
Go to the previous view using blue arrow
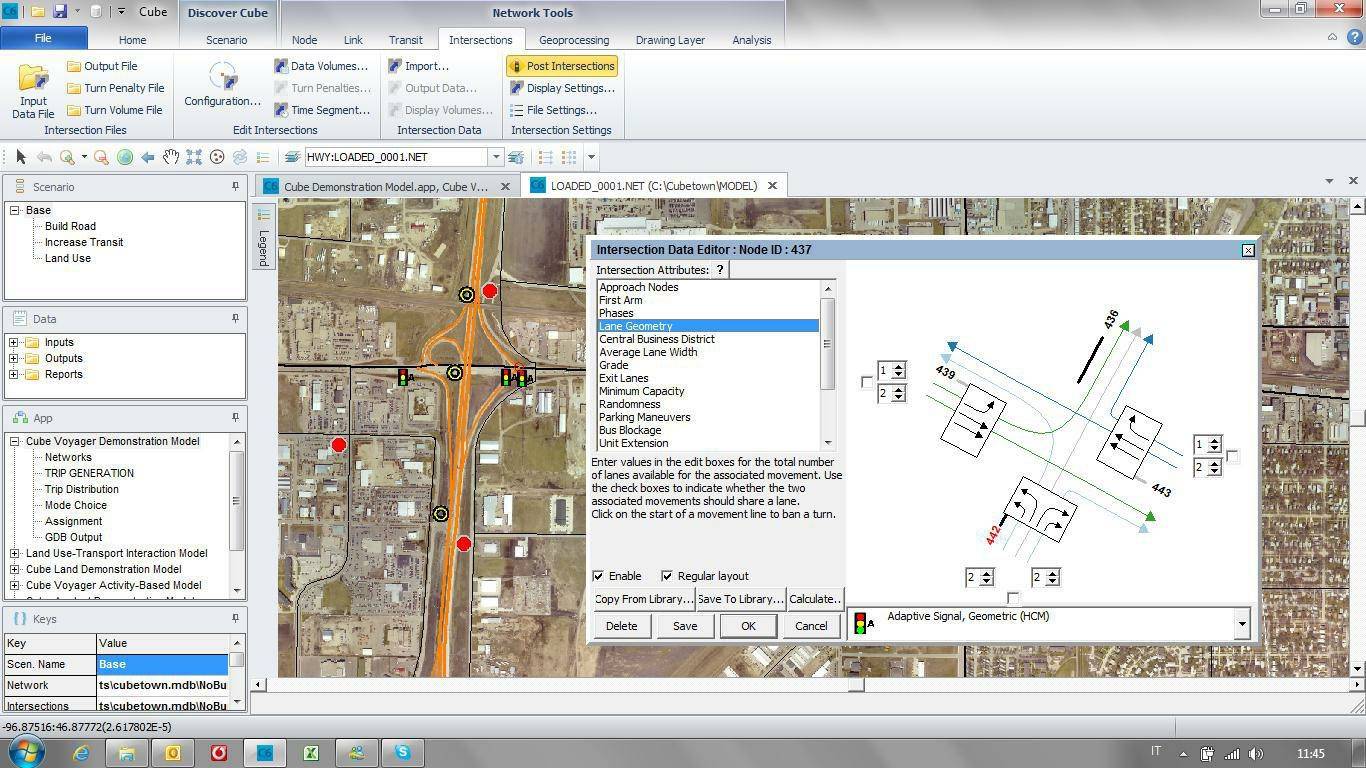coord(148,157)
